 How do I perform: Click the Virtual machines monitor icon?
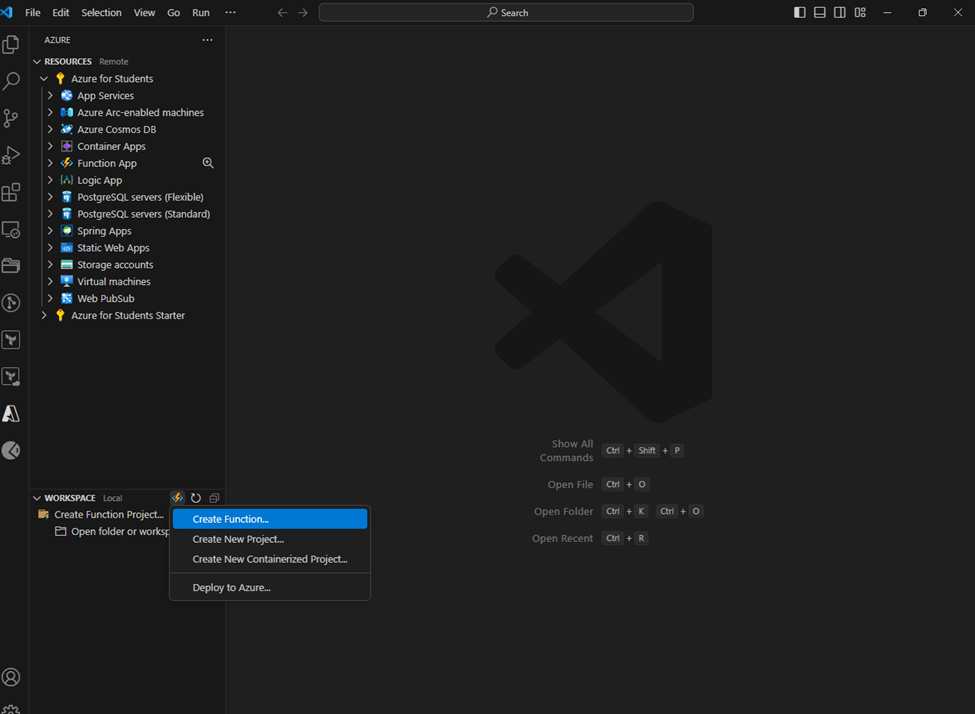(67, 281)
